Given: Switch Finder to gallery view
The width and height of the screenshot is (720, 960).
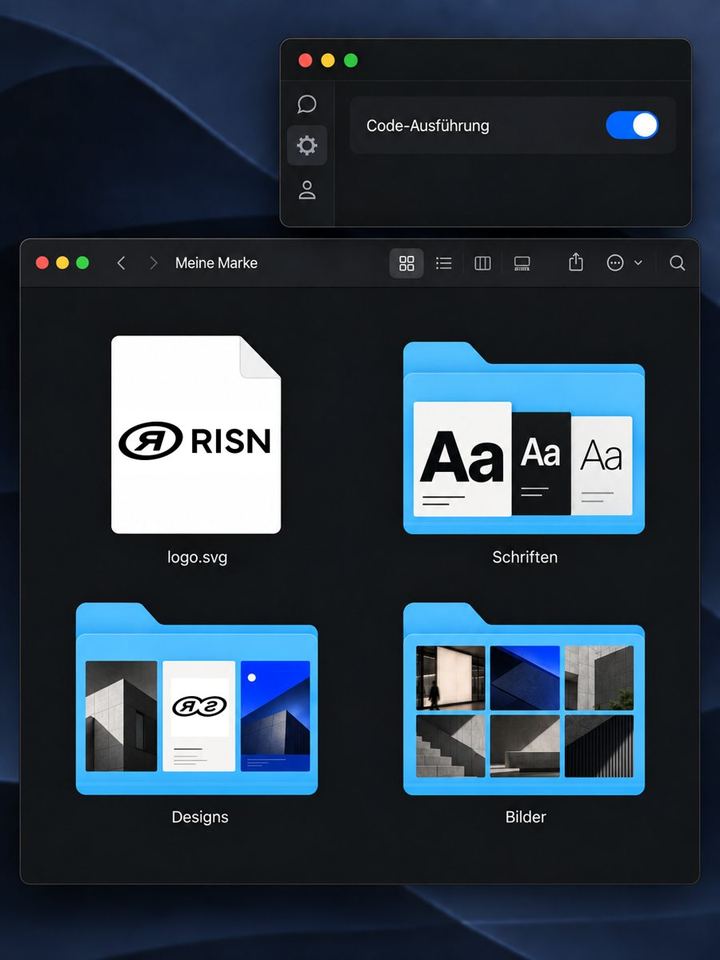Looking at the screenshot, I should point(522,263).
